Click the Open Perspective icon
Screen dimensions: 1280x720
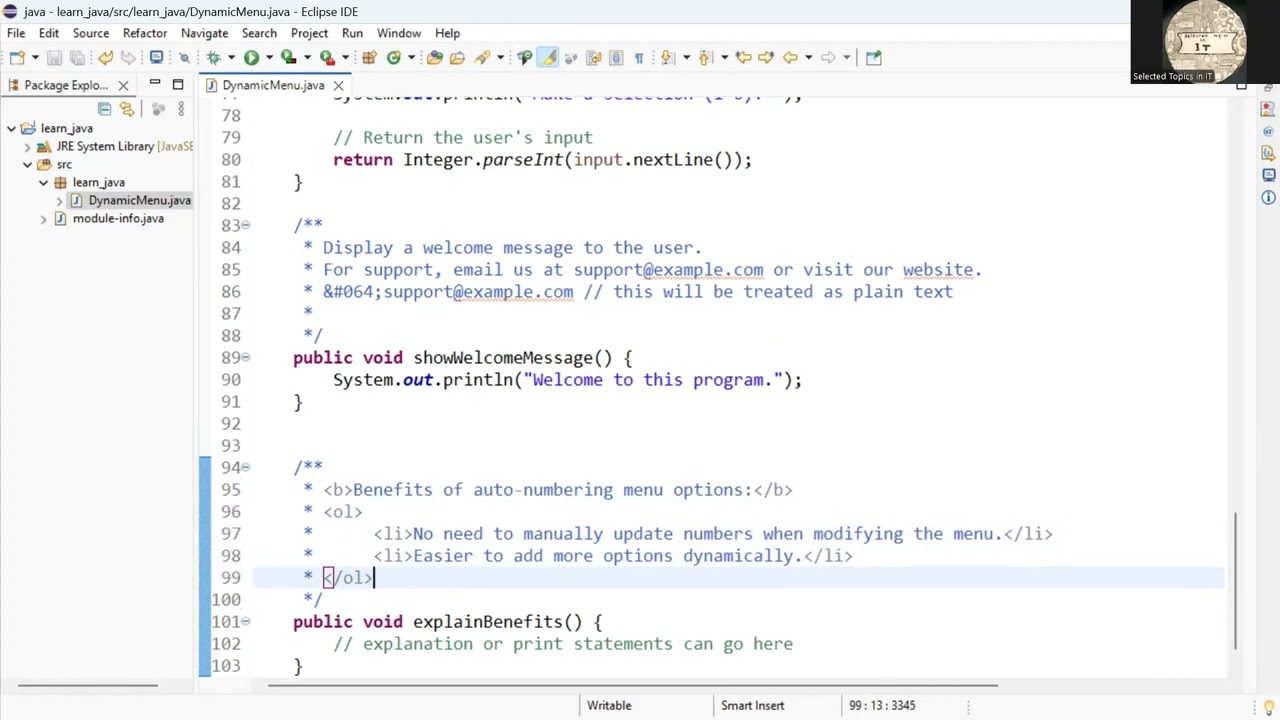click(x=873, y=57)
